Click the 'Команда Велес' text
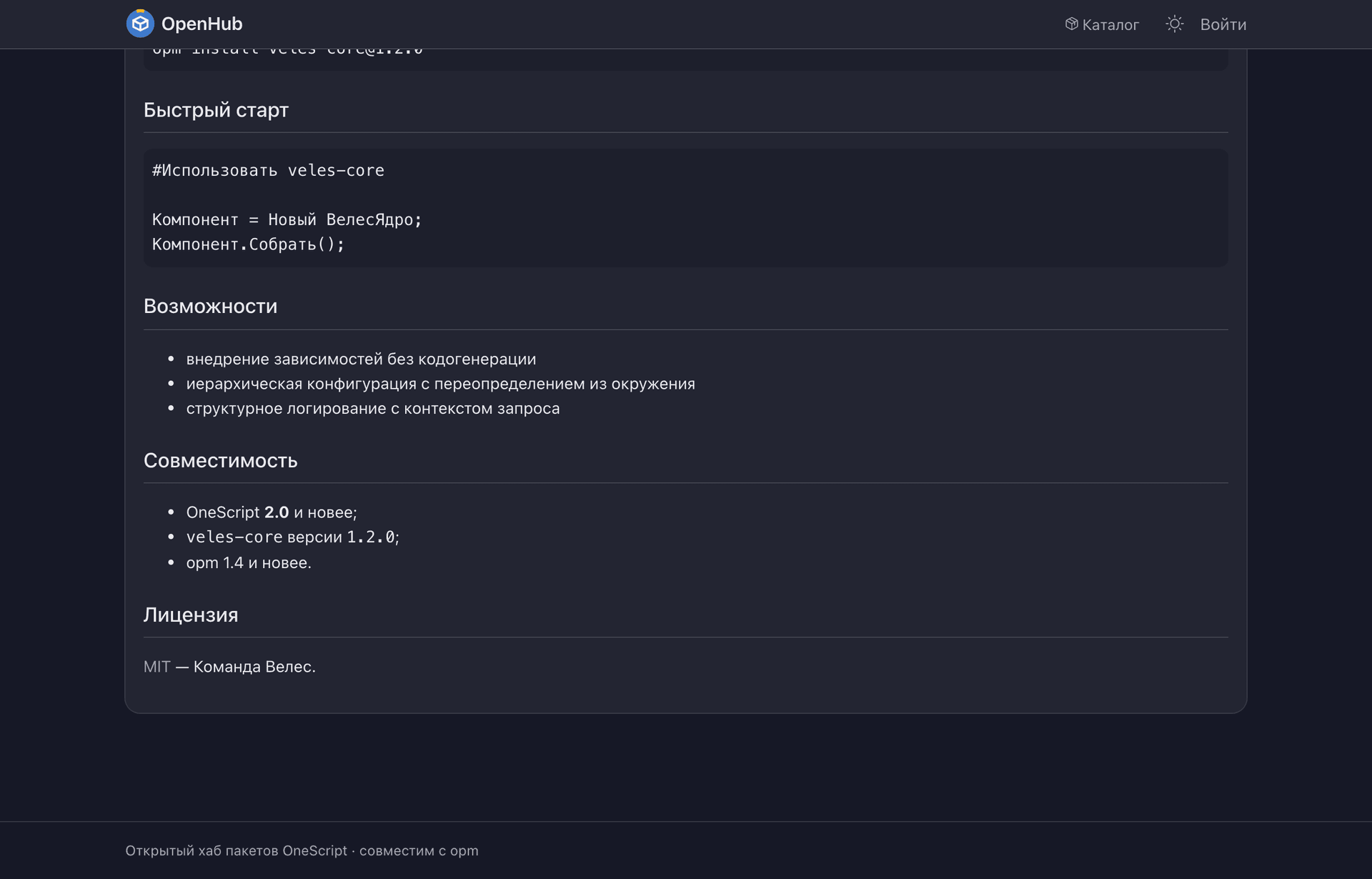This screenshot has width=1372, height=879. point(253,667)
